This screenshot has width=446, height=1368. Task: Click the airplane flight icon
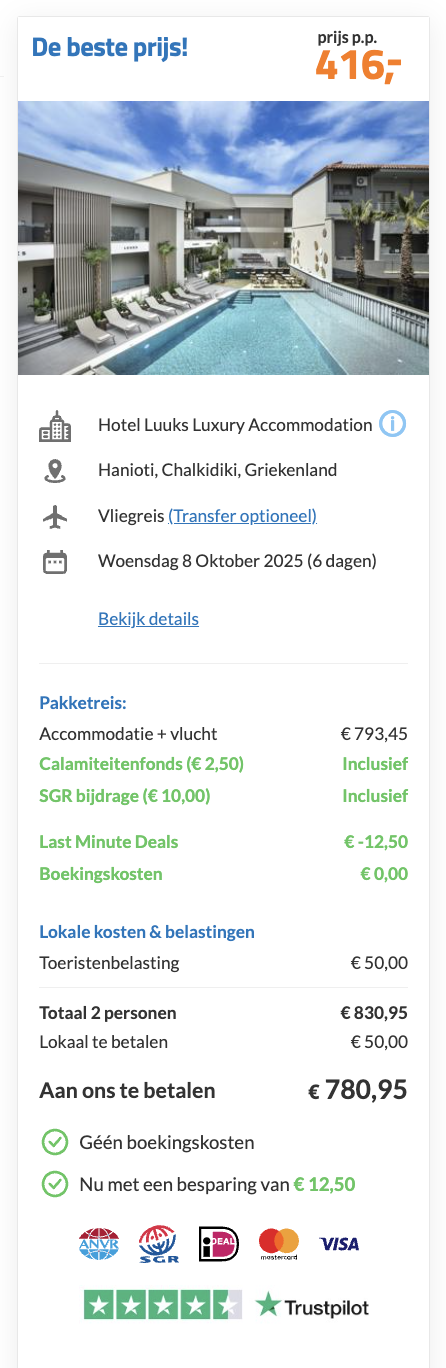point(55,516)
